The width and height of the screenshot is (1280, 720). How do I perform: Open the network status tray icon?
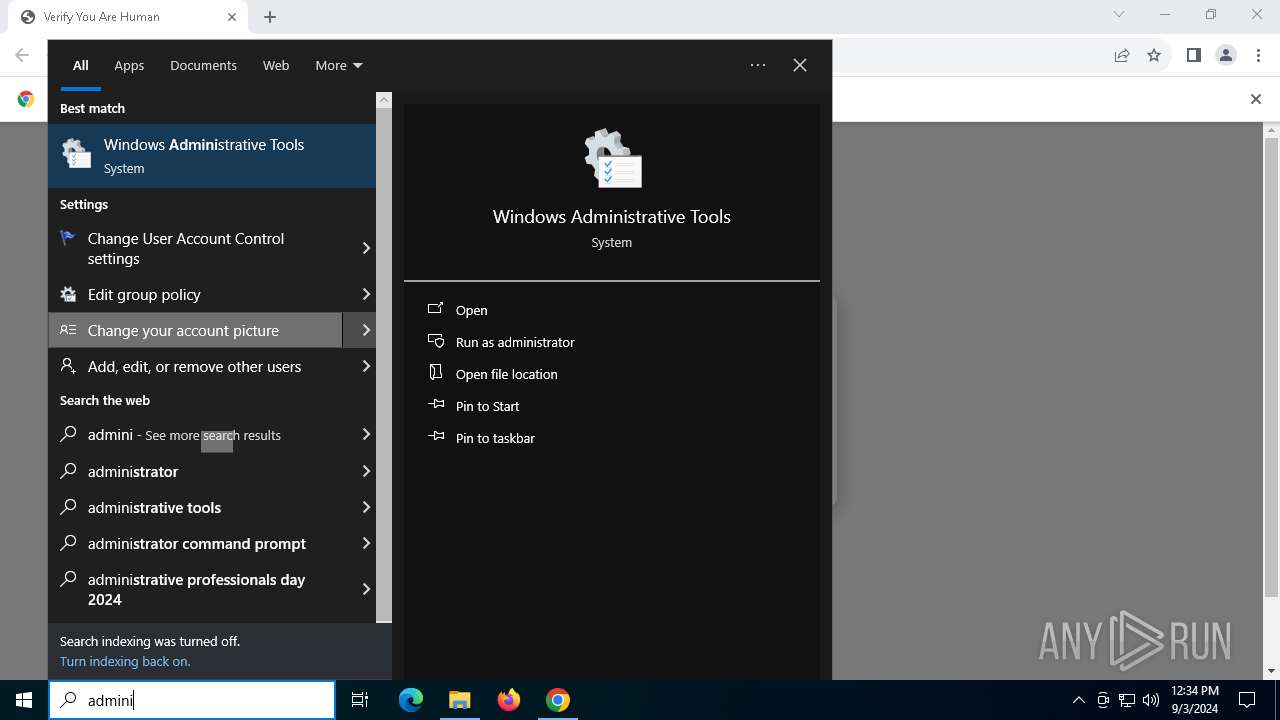click(x=1127, y=700)
